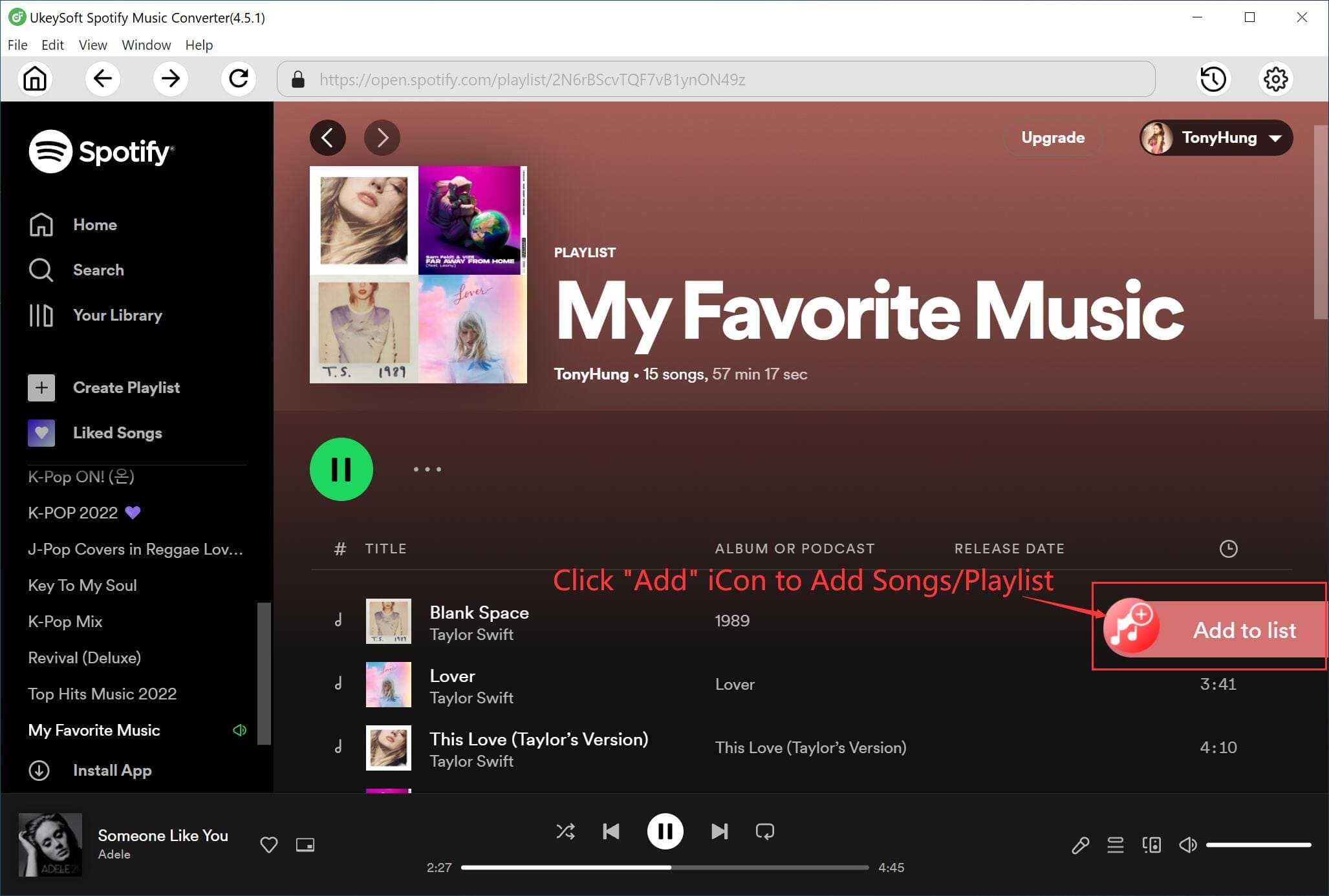Expand Your Library sidebar section

[117, 314]
